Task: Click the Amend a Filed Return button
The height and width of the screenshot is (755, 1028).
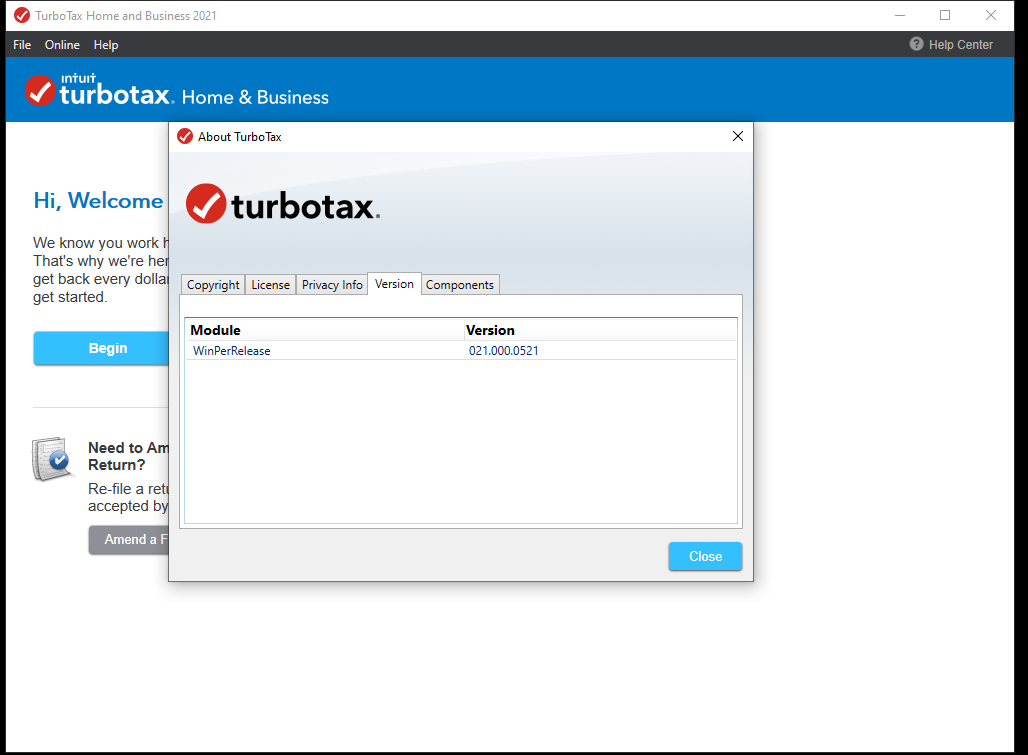Action: 129,539
